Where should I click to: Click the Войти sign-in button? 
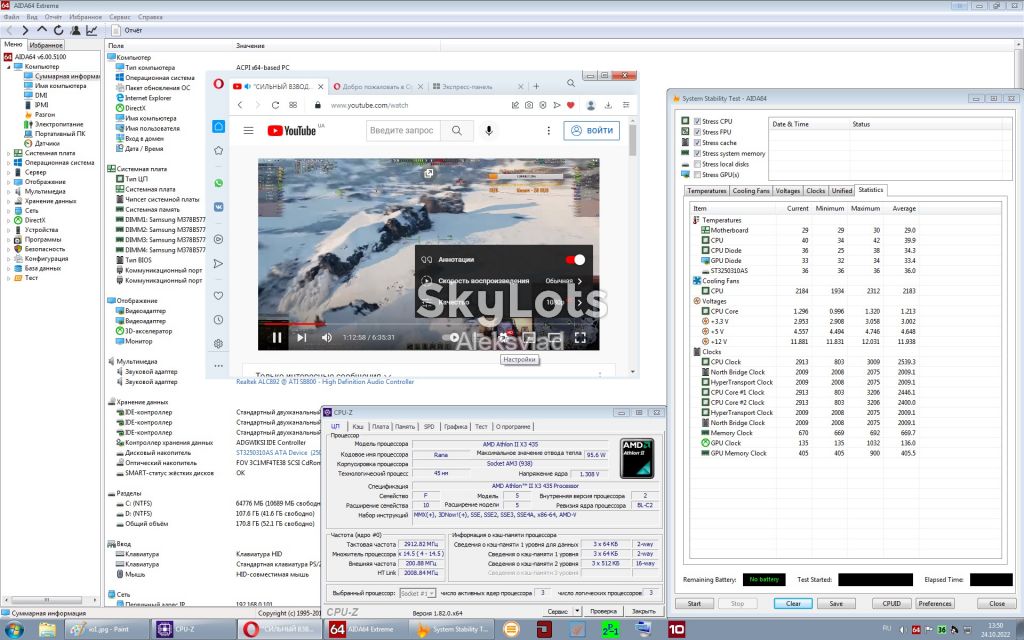point(592,131)
